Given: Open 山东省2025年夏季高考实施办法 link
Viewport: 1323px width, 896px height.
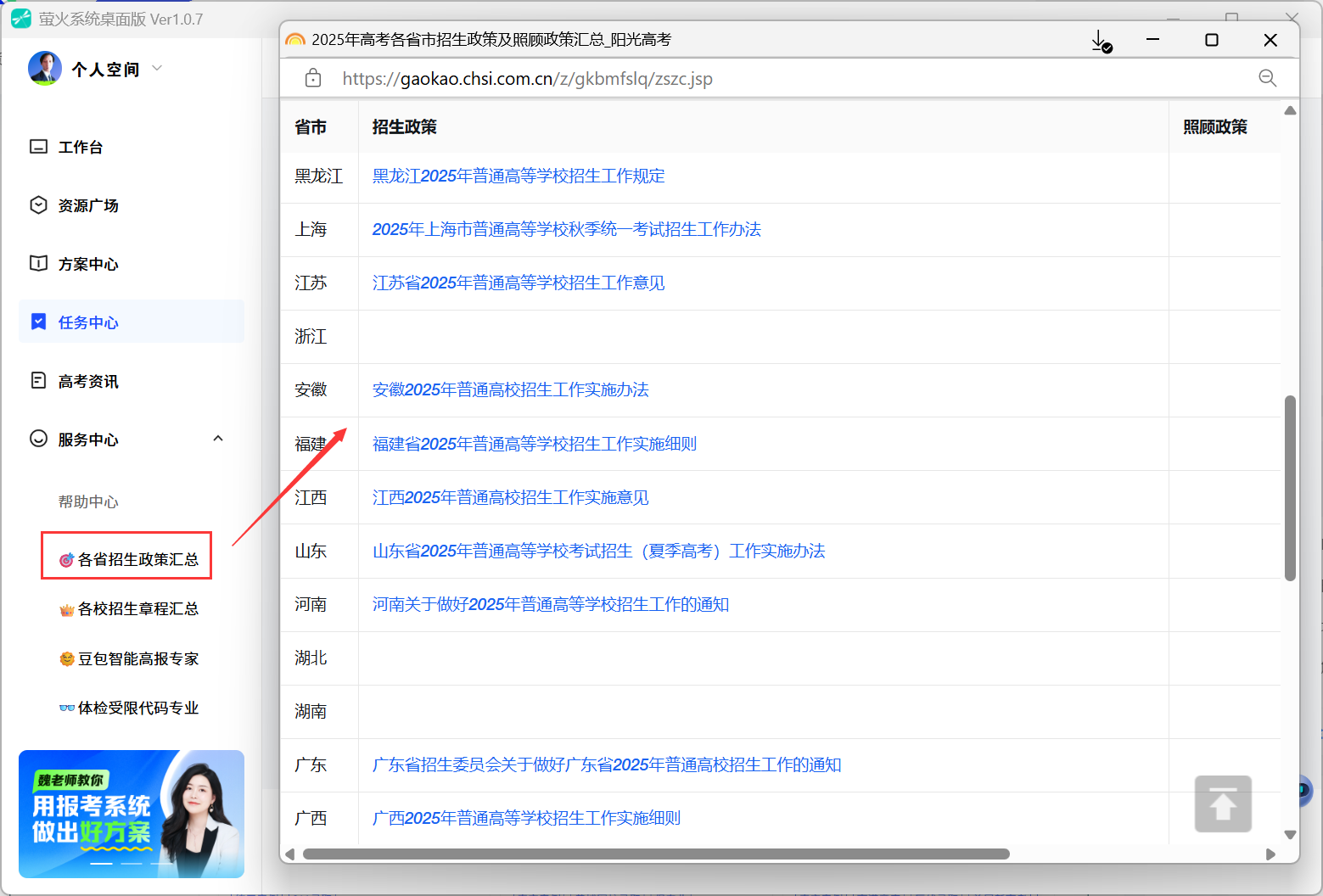Looking at the screenshot, I should 597,551.
